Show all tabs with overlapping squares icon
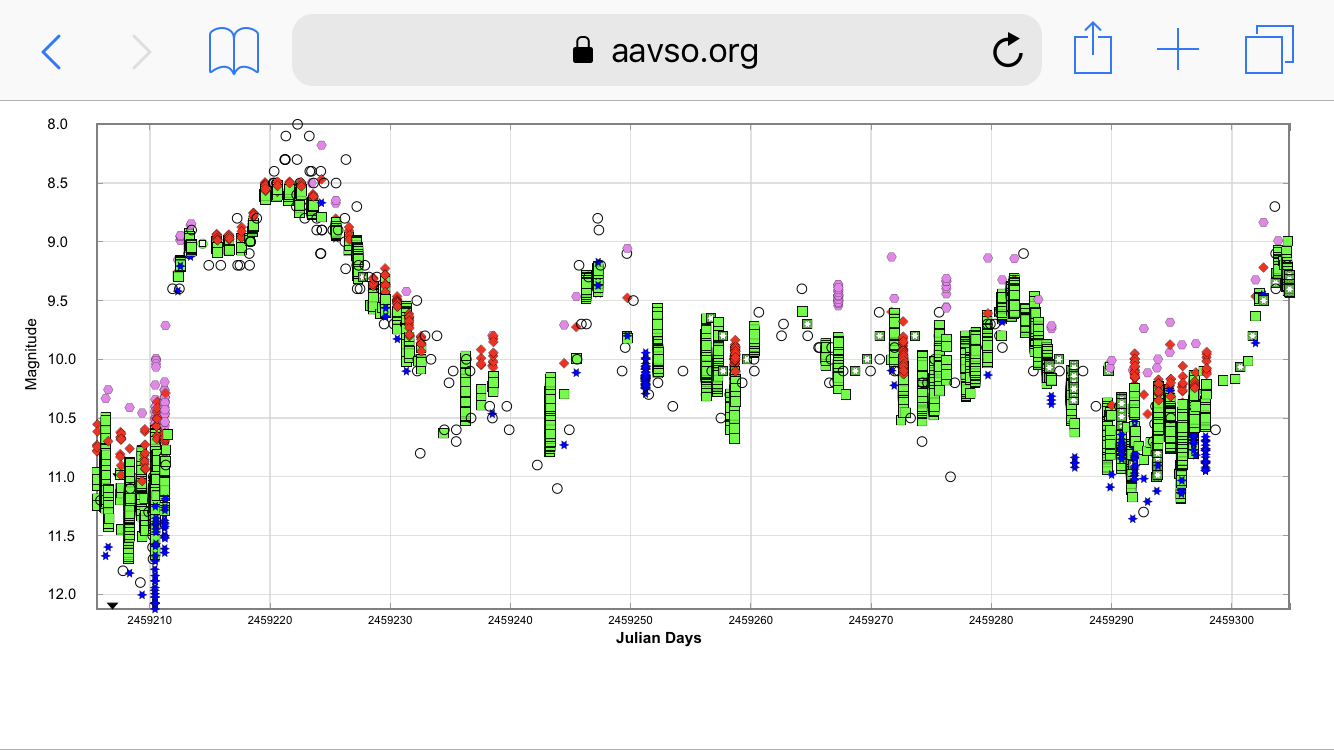The width and height of the screenshot is (1334, 750). click(1269, 50)
